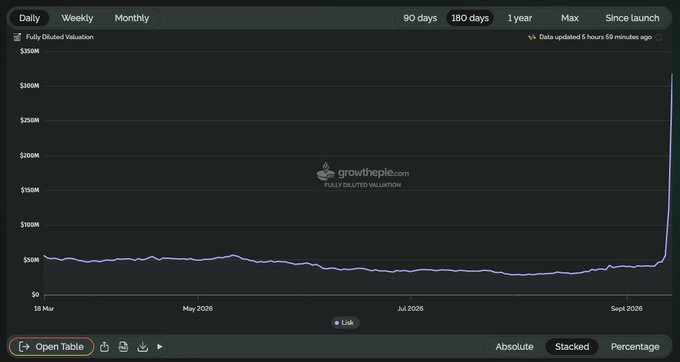Select the 90 days timespan
680x362 pixels.
pos(420,18)
